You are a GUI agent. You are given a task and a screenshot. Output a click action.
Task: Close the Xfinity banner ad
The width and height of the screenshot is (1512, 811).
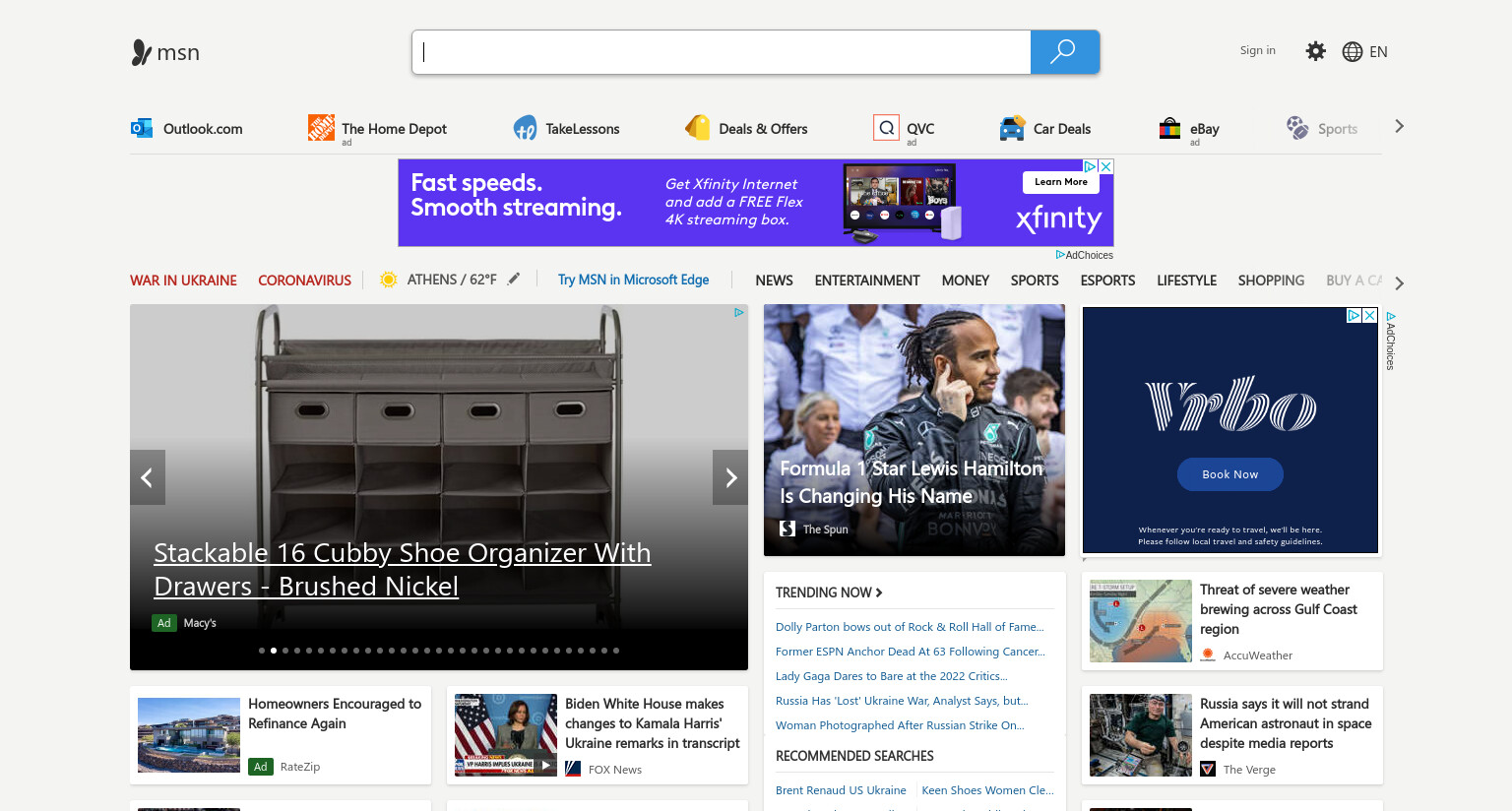1106,166
